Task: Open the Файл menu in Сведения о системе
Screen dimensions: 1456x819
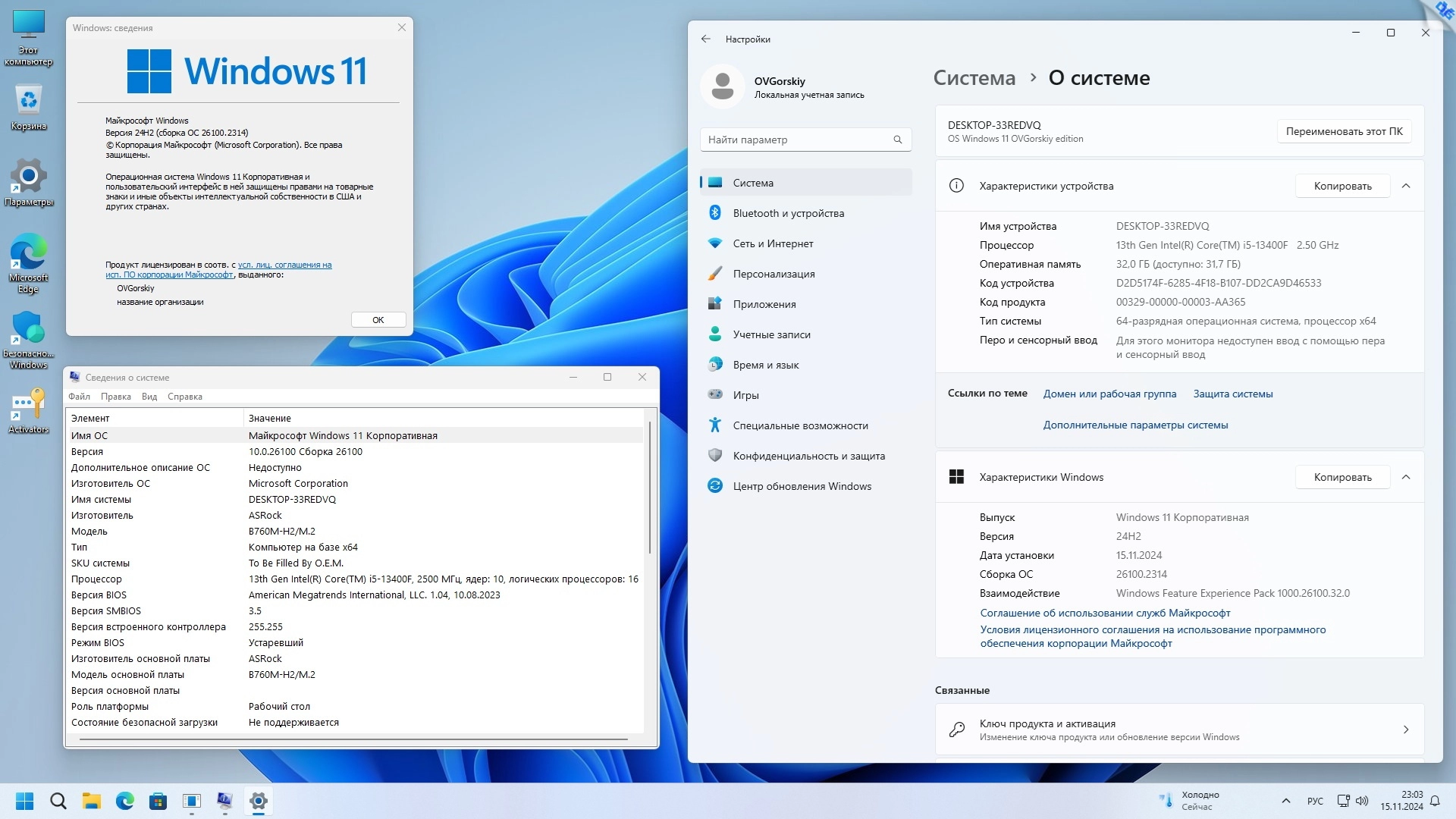Action: tap(79, 397)
